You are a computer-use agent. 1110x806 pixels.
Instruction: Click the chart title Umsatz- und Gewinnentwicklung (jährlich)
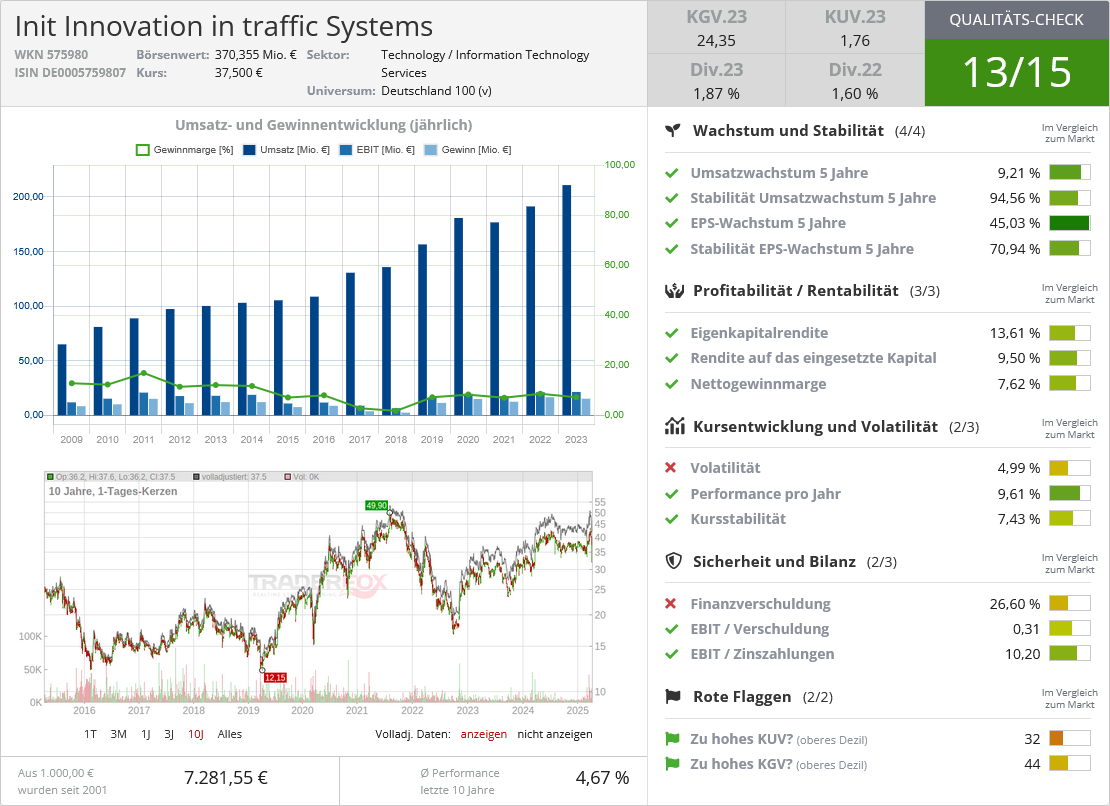(324, 125)
